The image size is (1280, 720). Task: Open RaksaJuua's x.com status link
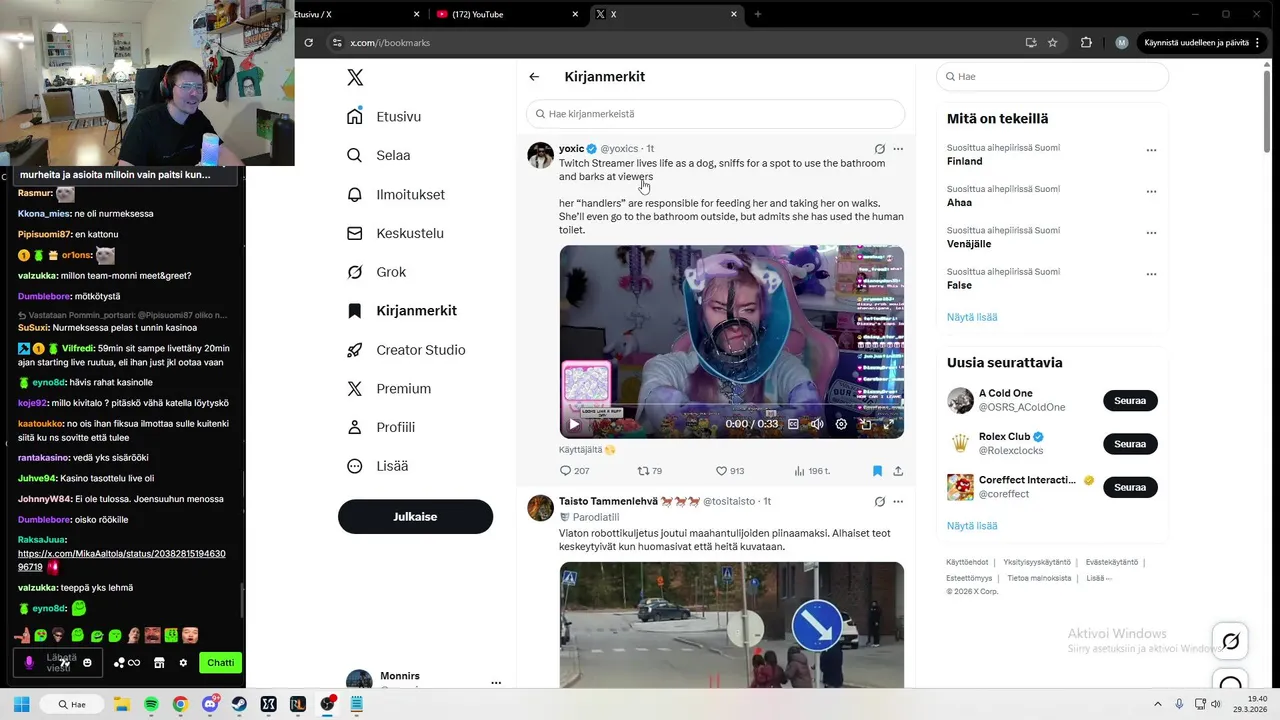[x=122, y=560]
